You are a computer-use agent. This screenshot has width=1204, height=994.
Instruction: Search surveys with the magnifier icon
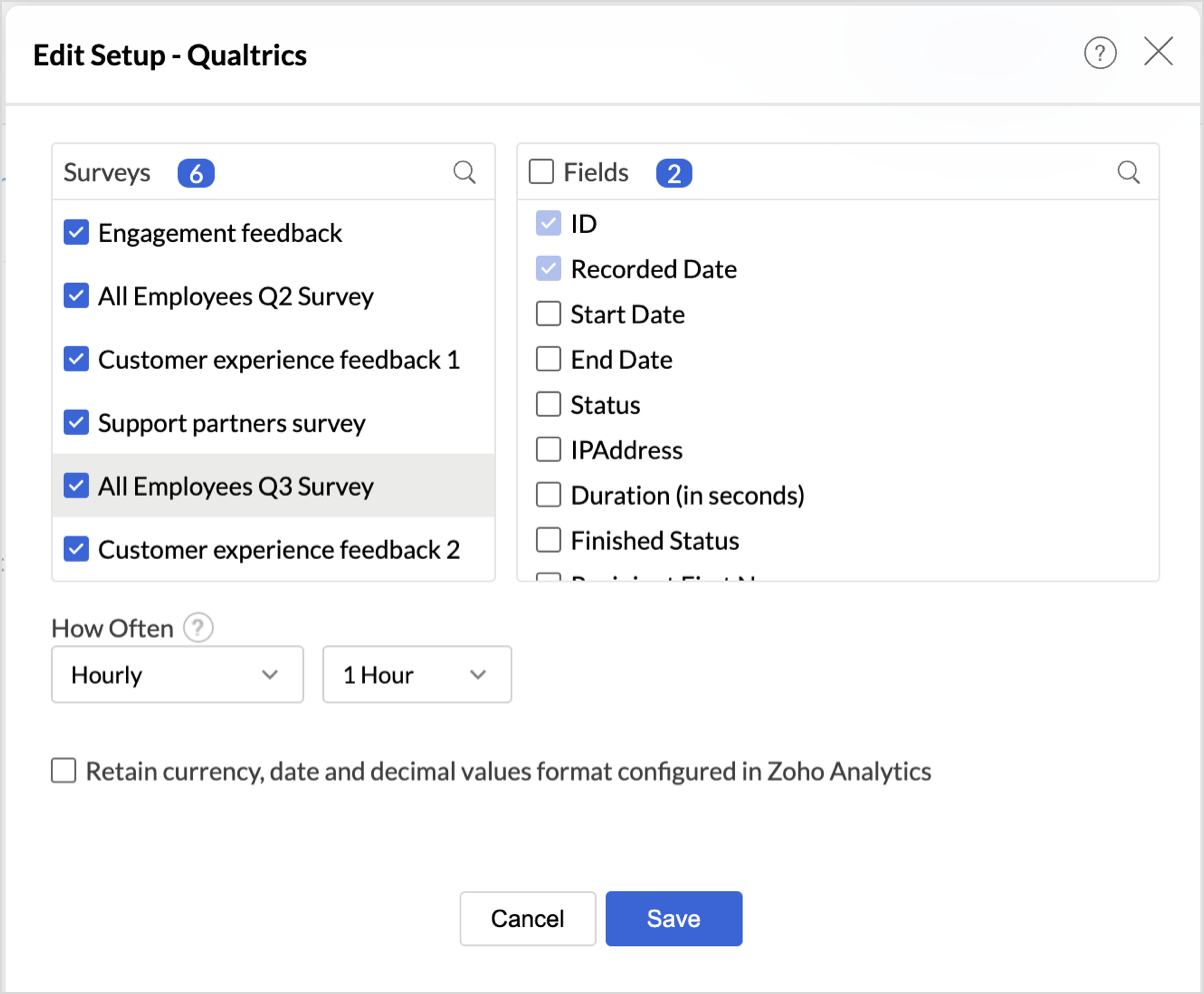click(464, 172)
